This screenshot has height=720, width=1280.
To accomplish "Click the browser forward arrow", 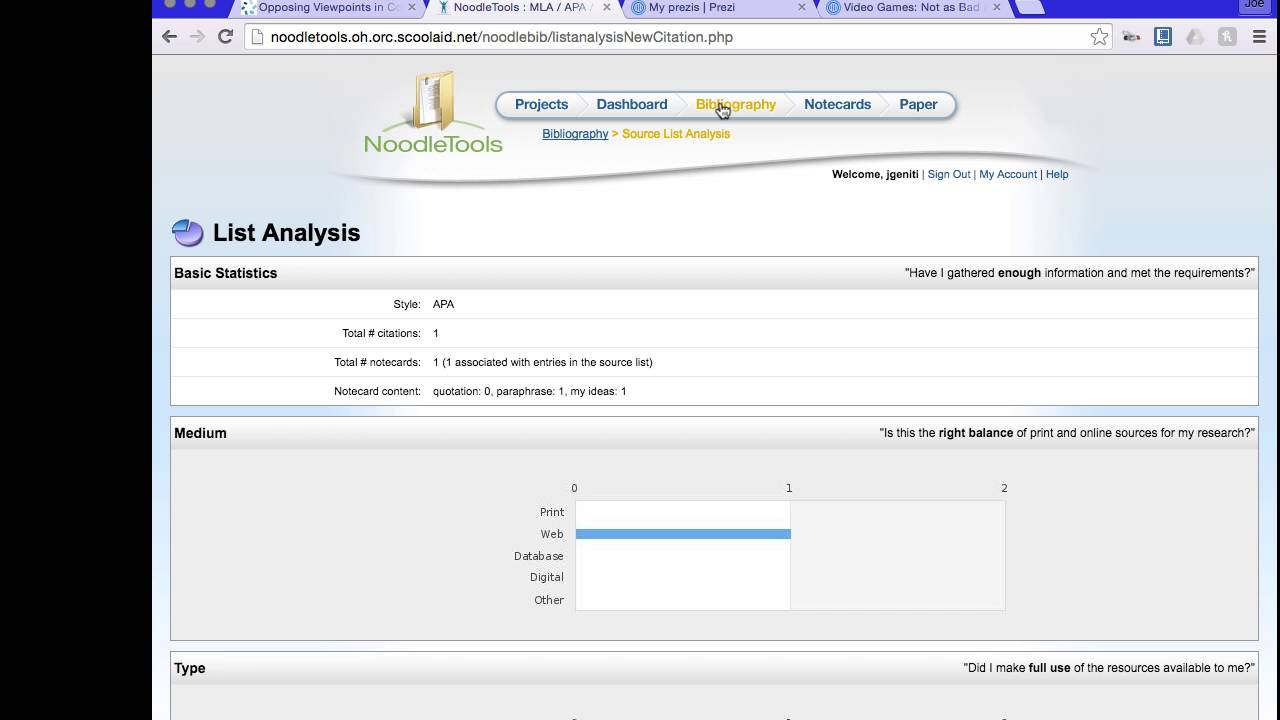I will pyautogui.click(x=197, y=37).
